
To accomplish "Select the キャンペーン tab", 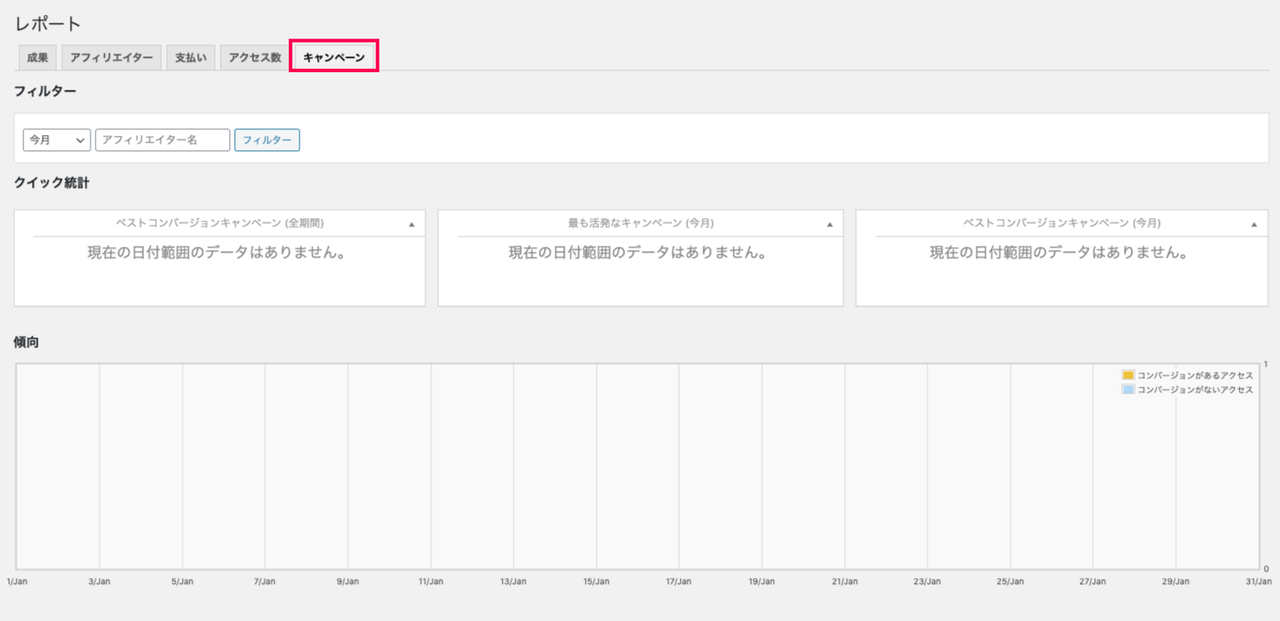I will 334,57.
